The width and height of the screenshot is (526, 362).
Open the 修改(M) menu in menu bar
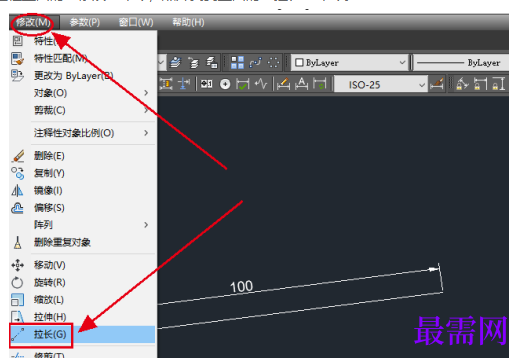(x=34, y=22)
